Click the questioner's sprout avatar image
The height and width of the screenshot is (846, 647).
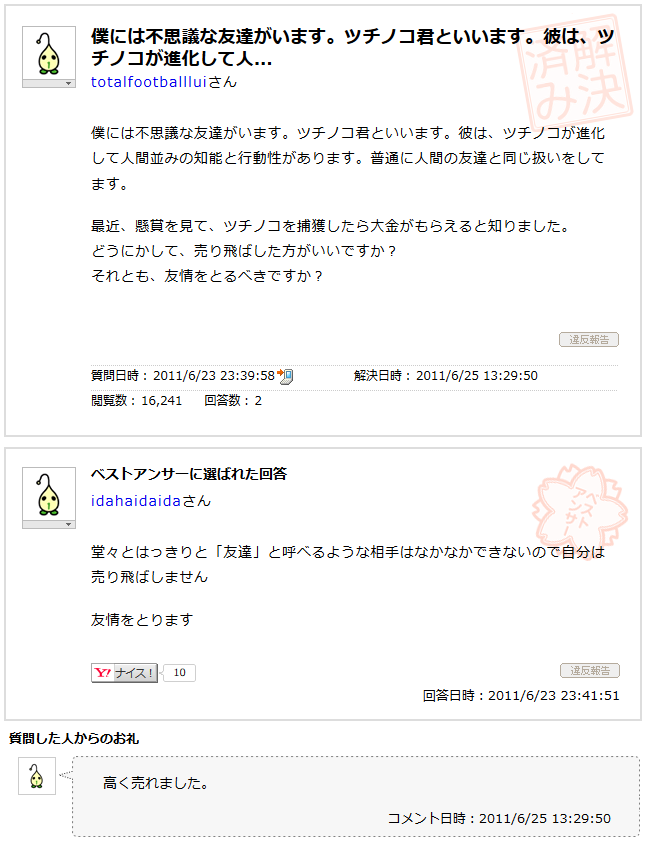[49, 53]
